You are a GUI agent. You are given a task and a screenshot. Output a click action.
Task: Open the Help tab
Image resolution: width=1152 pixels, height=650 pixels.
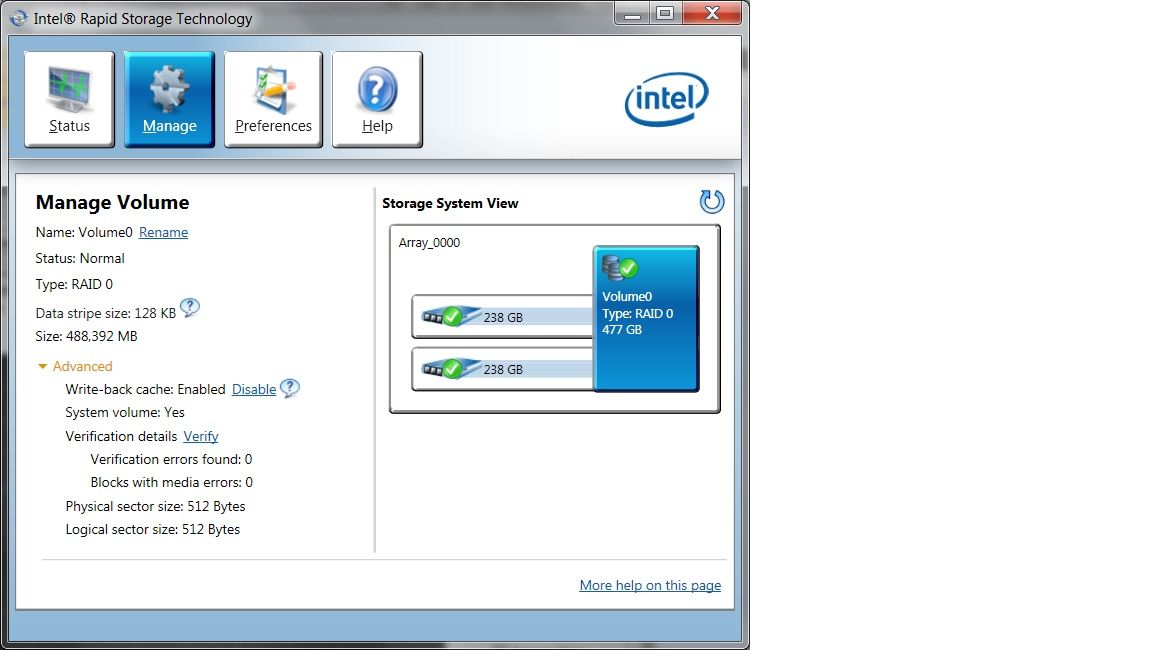point(377,99)
